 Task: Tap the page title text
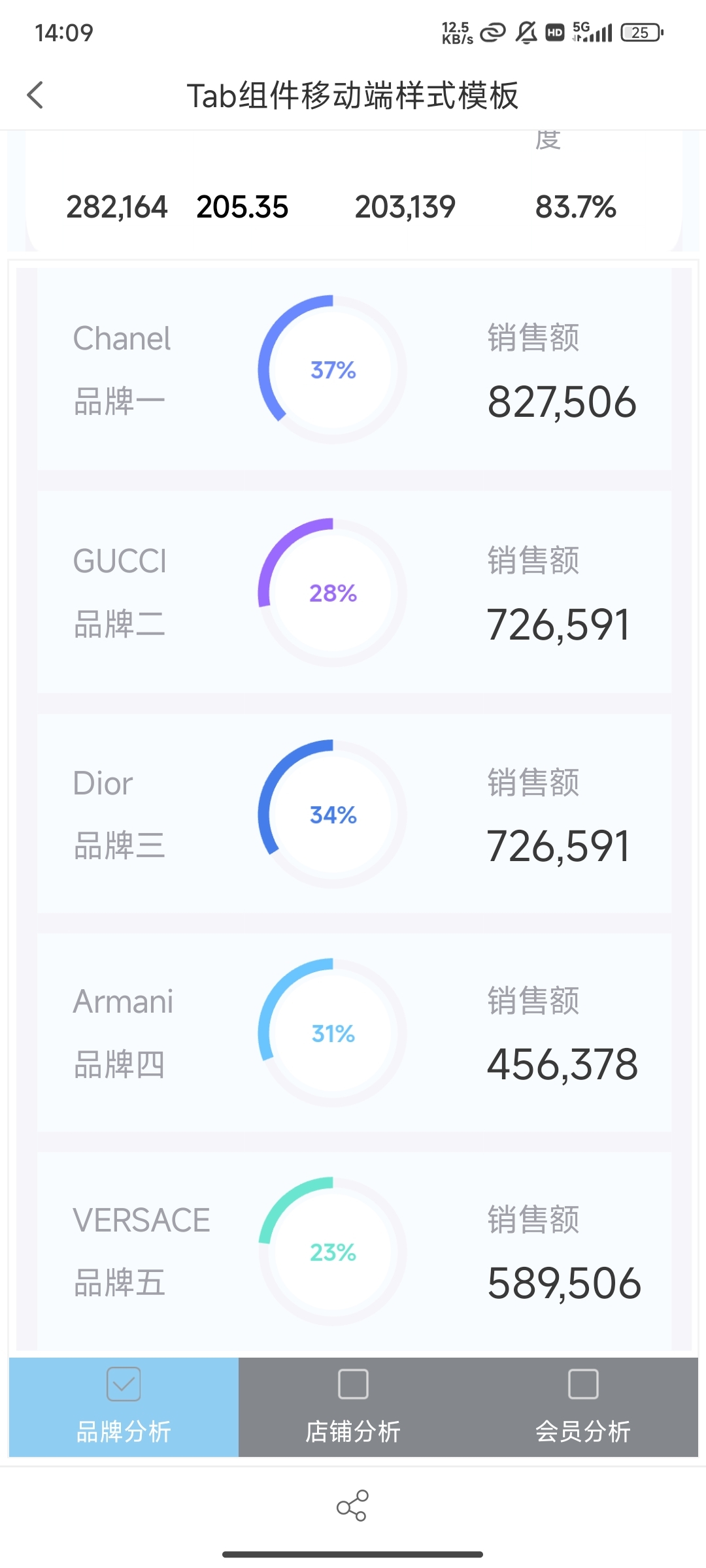[x=352, y=95]
